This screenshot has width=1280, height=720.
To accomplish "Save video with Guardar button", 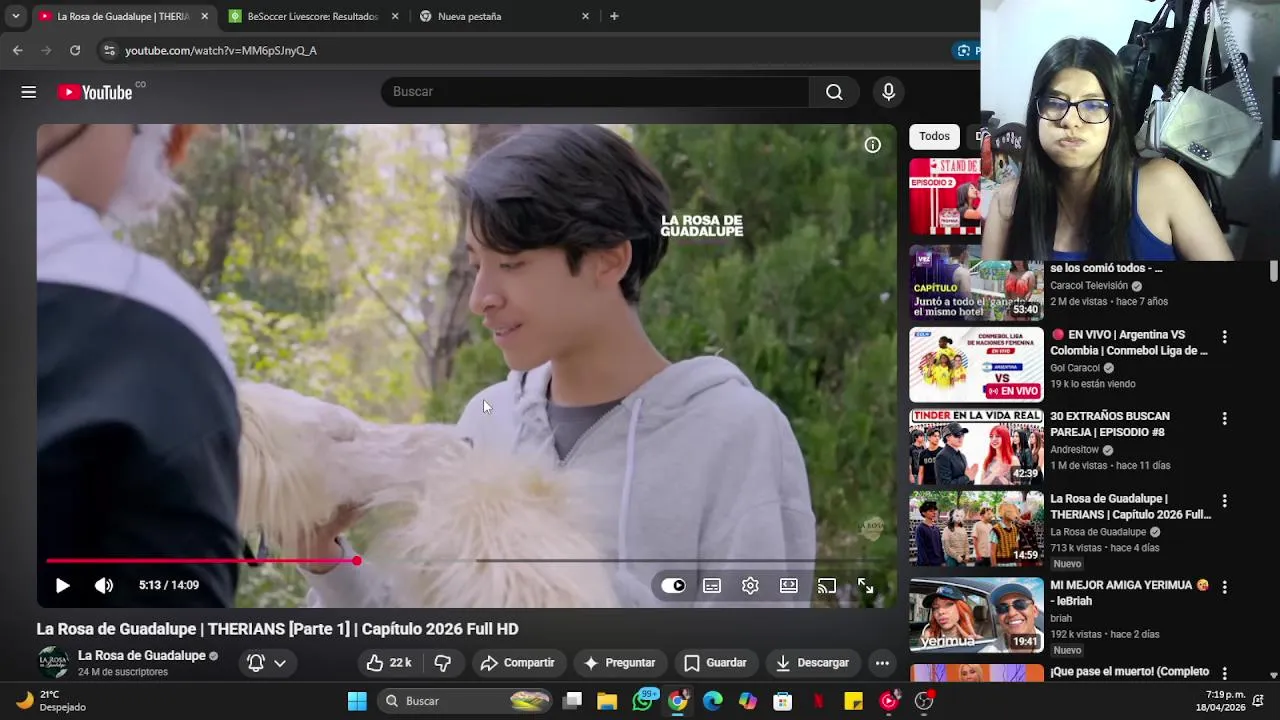I will click(715, 663).
